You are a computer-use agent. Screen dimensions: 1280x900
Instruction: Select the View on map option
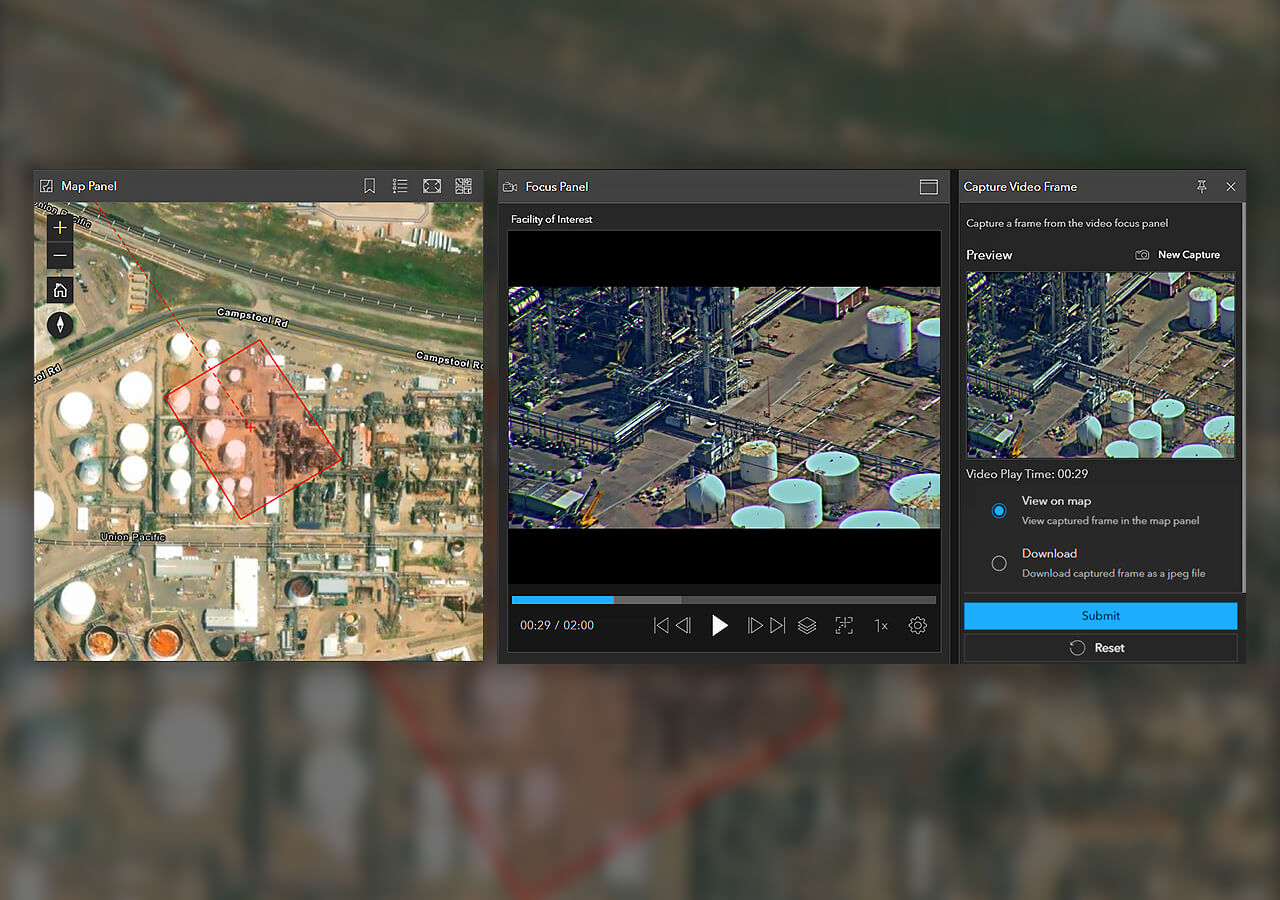(998, 510)
